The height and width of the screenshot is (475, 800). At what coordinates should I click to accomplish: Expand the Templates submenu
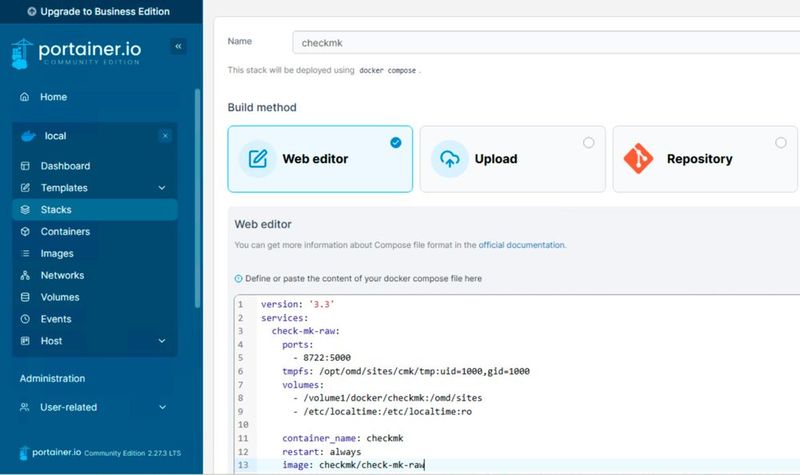pos(162,188)
